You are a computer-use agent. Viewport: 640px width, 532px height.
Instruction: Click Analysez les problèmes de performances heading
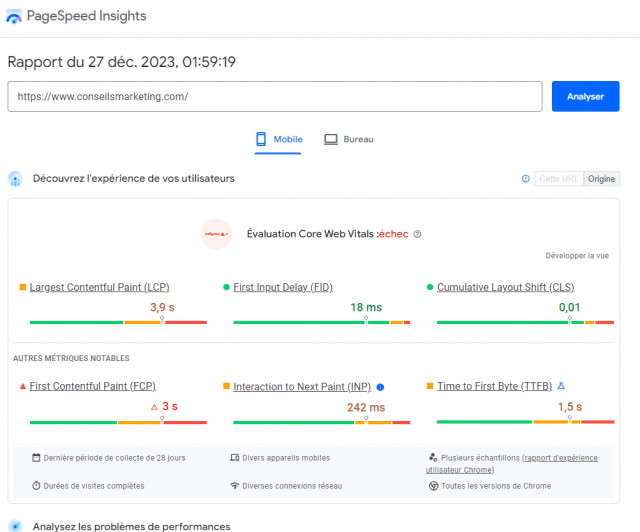click(131, 526)
